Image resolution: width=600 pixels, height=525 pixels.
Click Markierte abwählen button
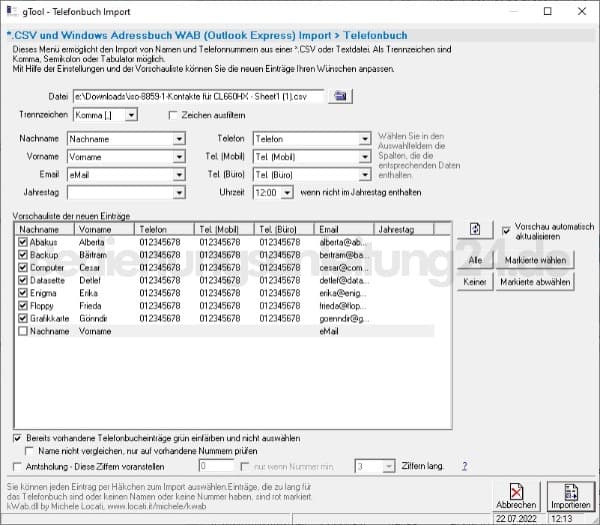(x=535, y=282)
